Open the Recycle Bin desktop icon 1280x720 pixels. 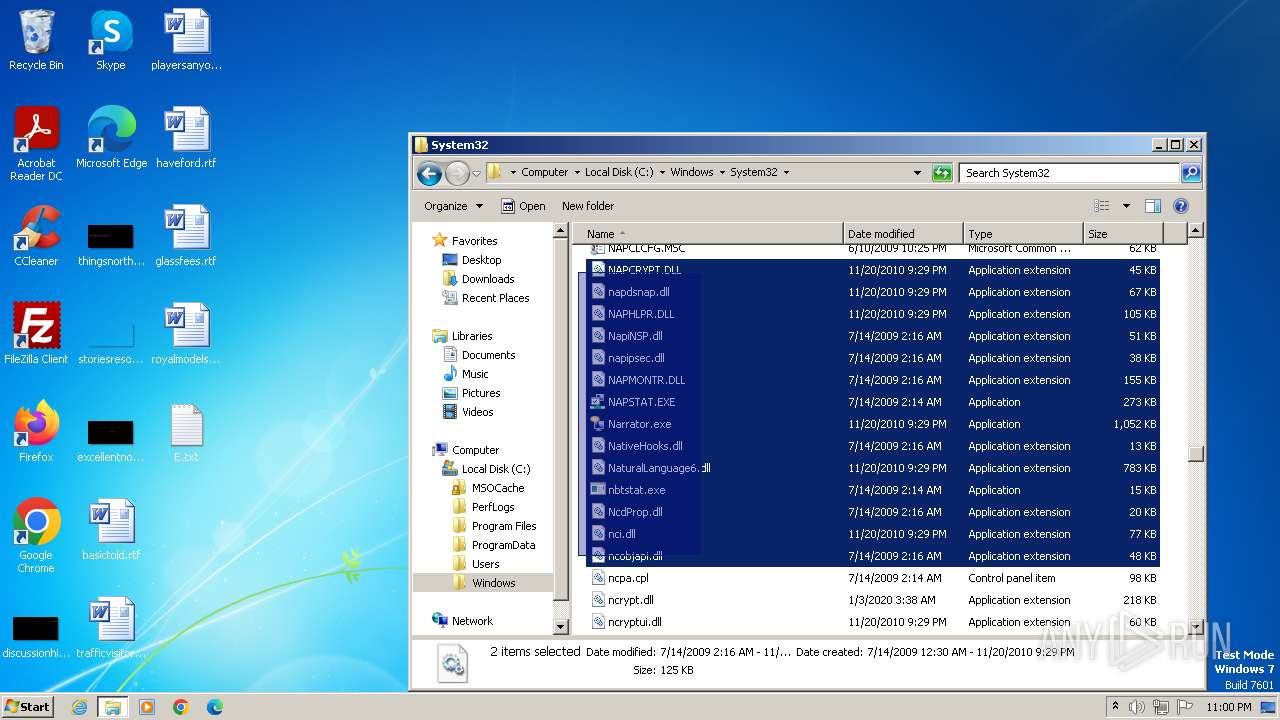point(36,40)
